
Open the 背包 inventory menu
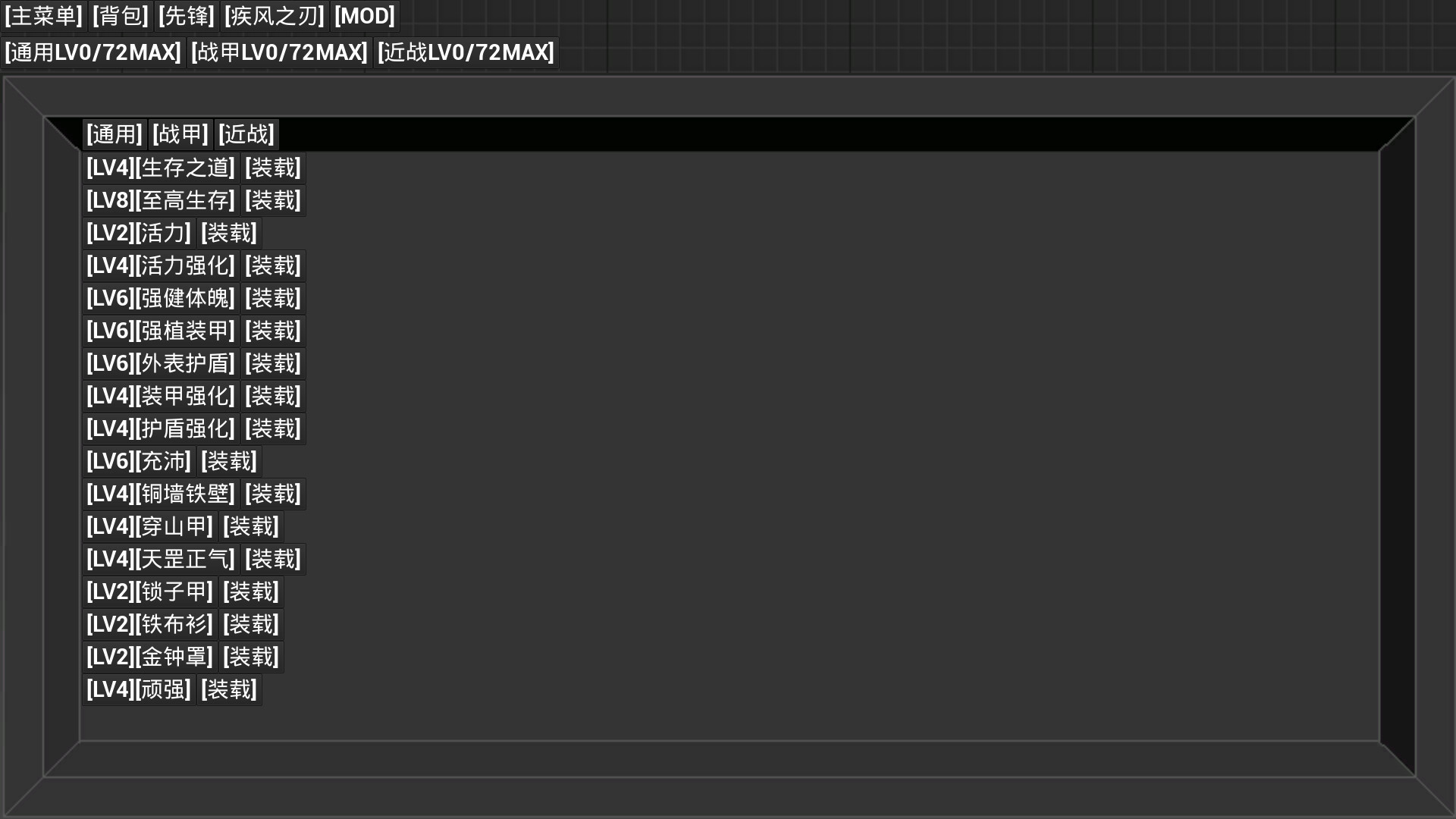(121, 16)
